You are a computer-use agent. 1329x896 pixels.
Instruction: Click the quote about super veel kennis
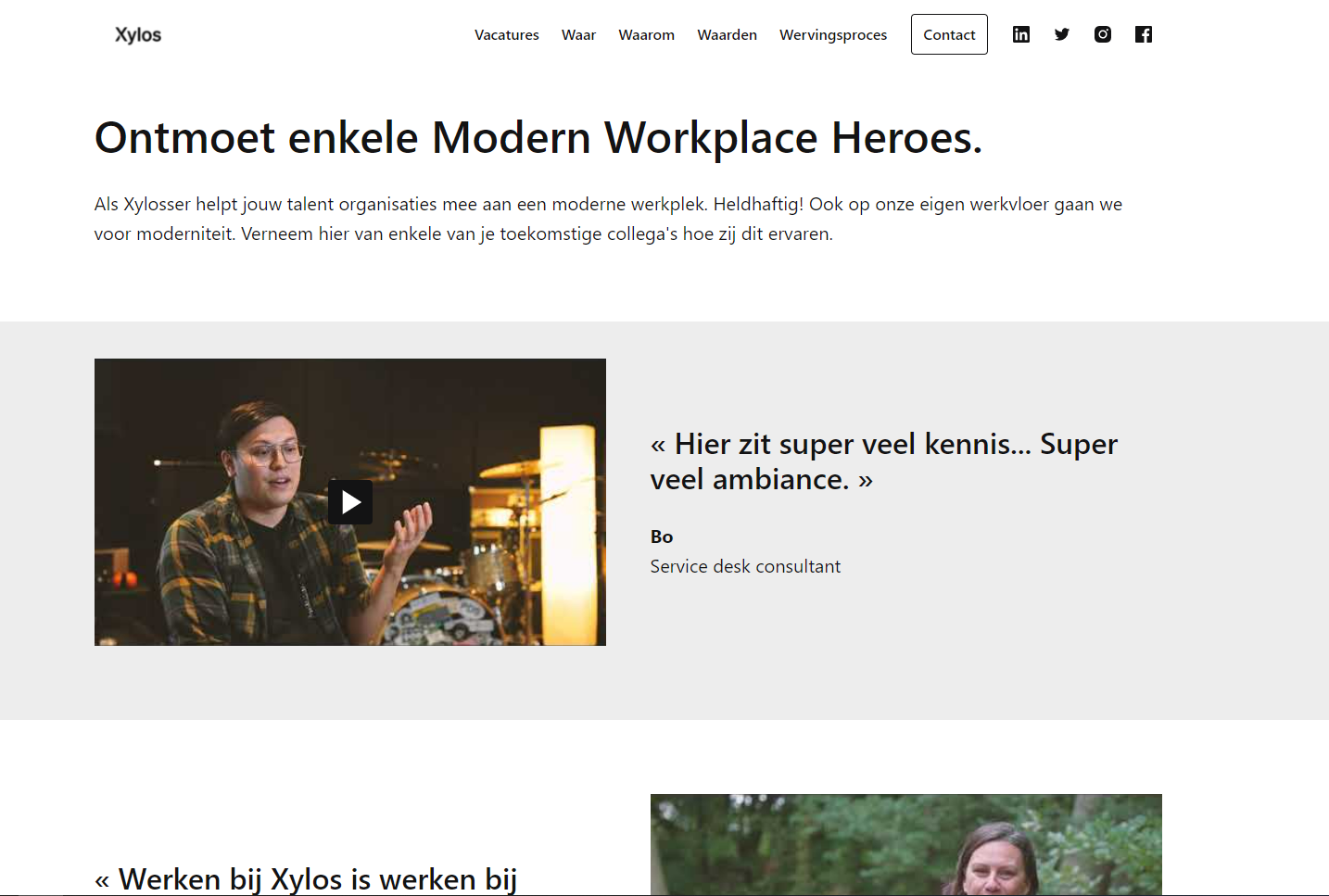[883, 461]
